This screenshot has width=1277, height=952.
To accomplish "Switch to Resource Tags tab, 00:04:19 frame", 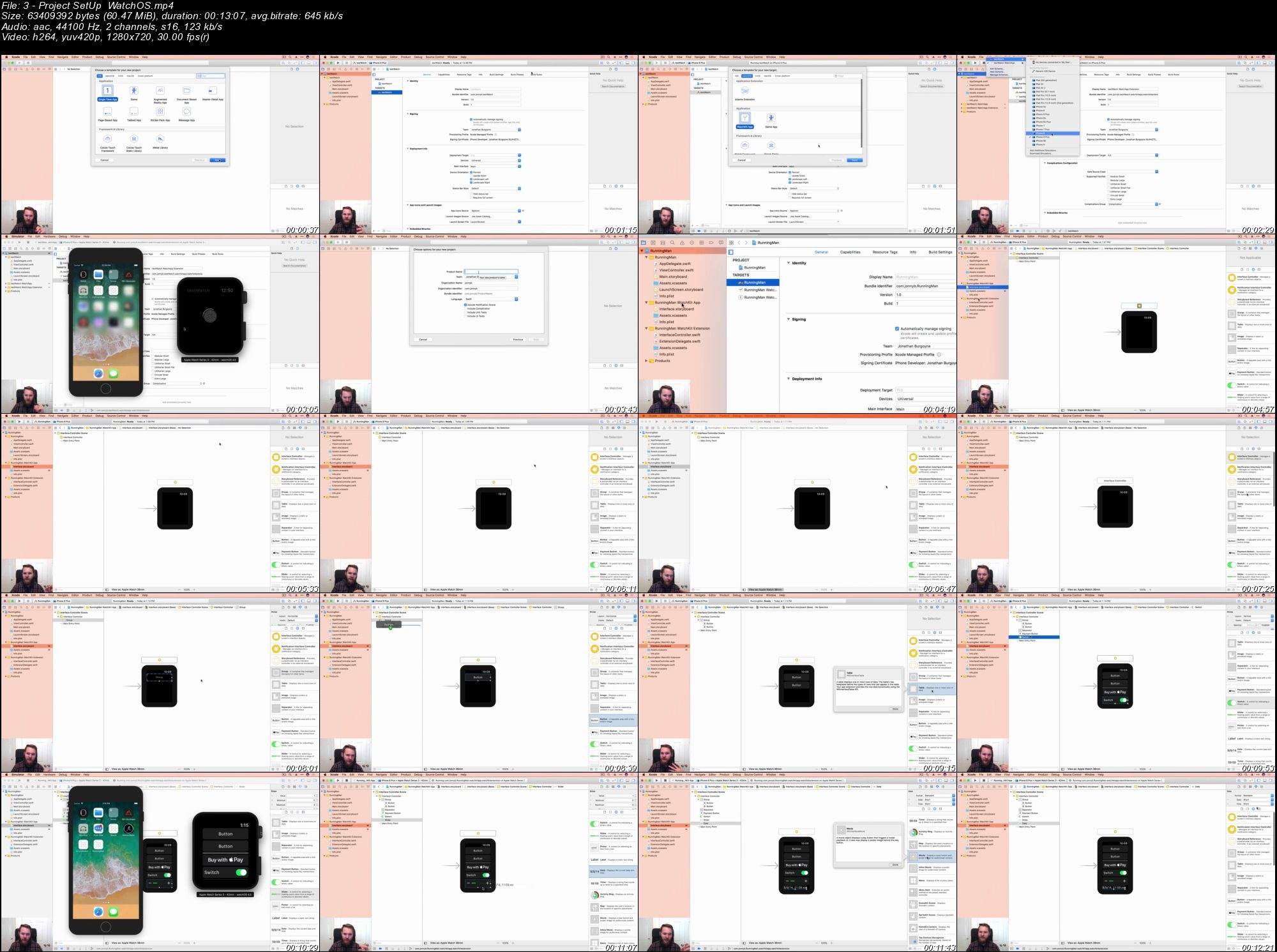I will tap(885, 252).
